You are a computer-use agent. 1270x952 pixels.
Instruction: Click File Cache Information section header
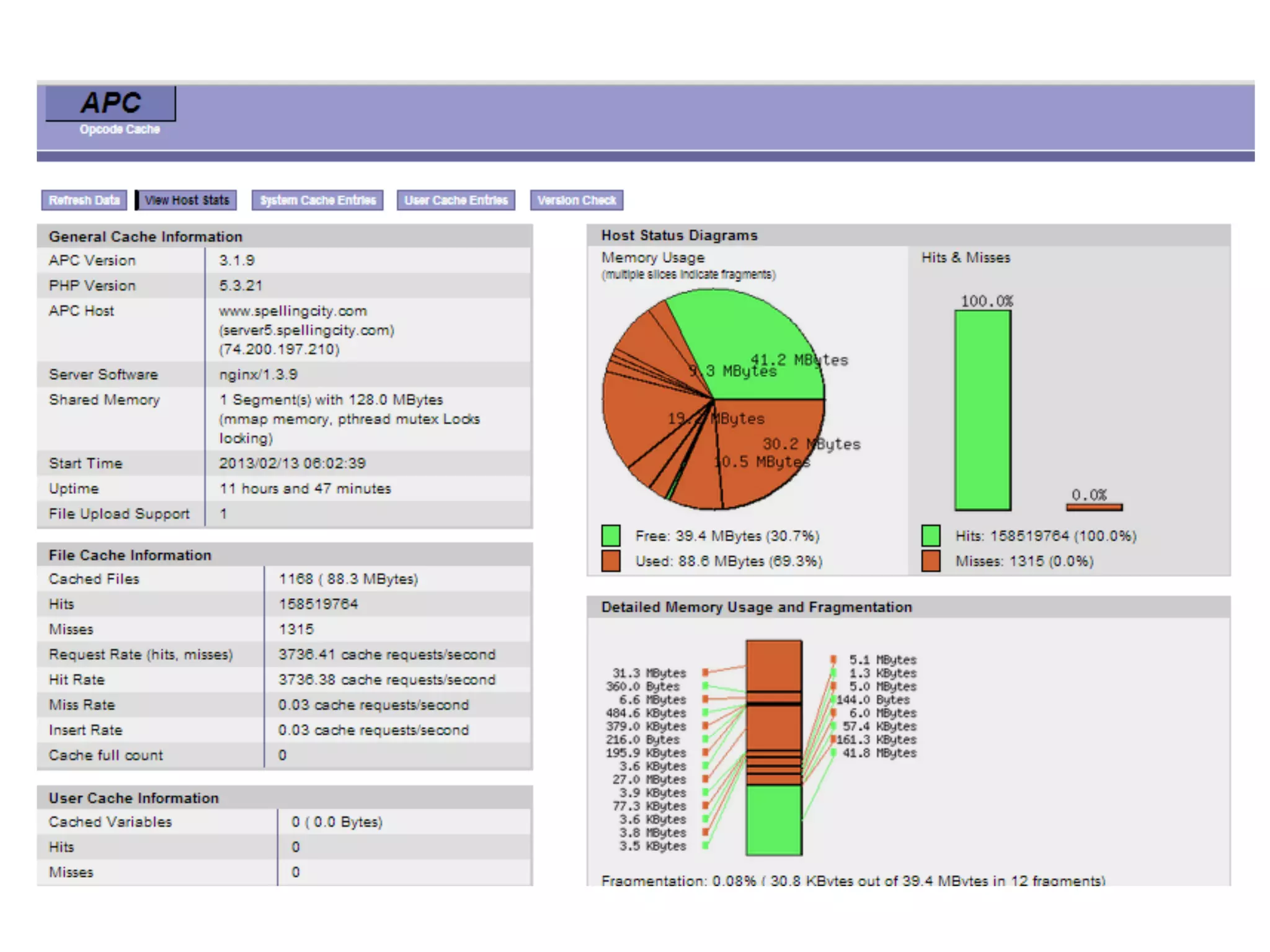(130, 555)
